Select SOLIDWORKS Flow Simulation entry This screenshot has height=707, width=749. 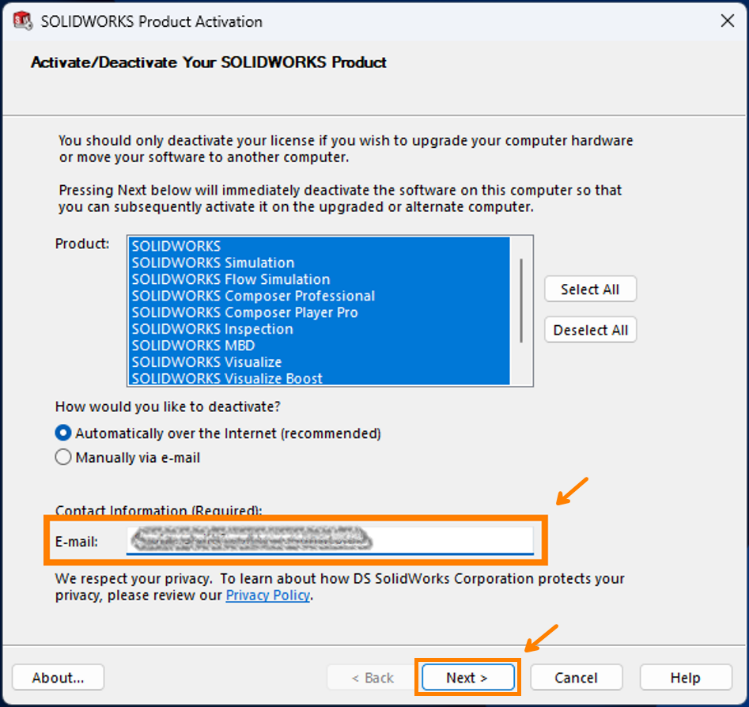pyautogui.click(x=230, y=279)
